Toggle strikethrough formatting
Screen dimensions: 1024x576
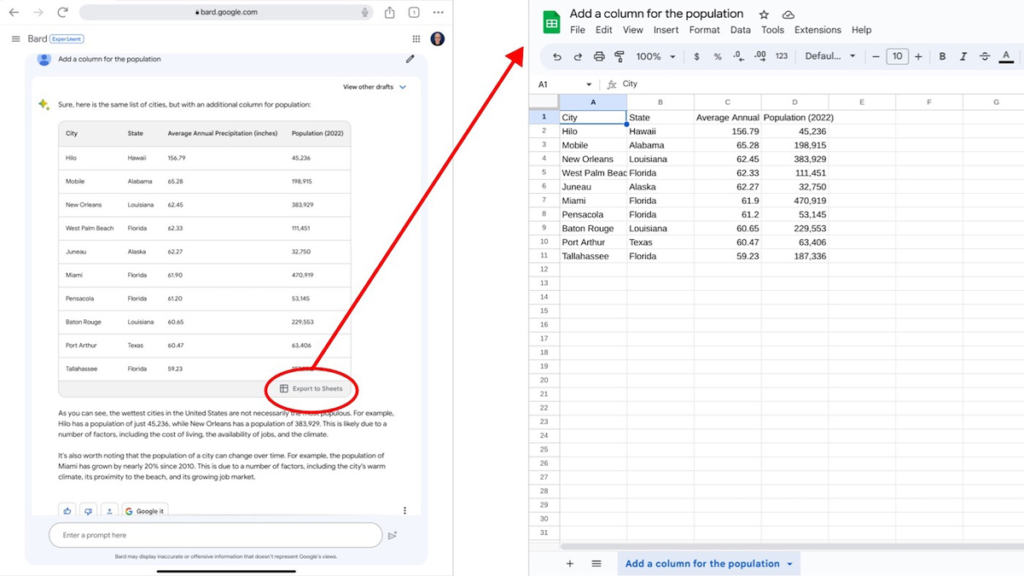point(985,57)
